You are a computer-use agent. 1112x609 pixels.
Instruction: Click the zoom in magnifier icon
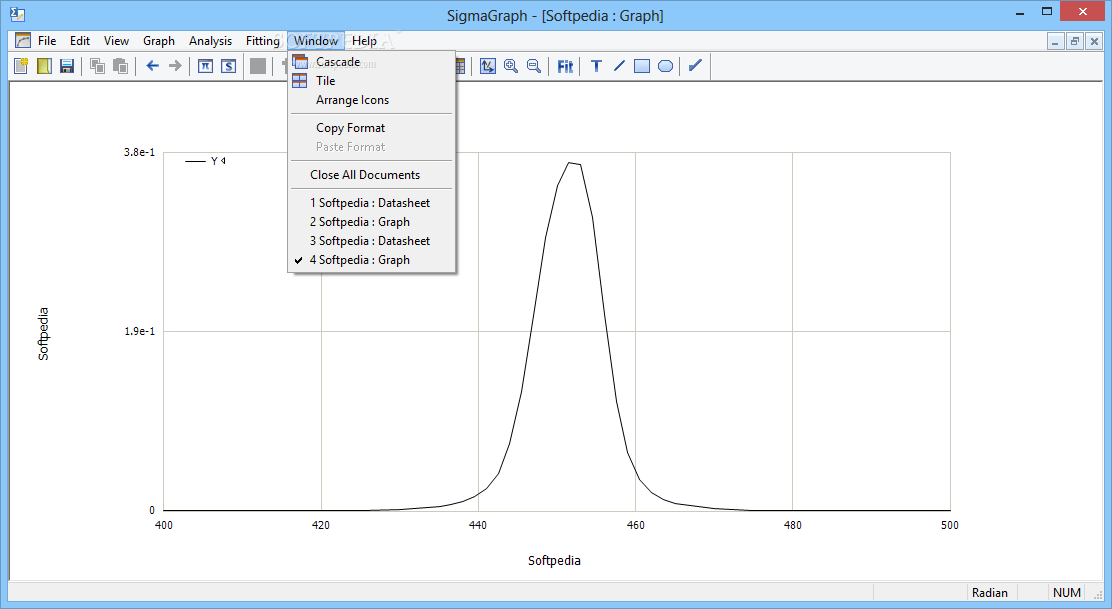(511, 66)
